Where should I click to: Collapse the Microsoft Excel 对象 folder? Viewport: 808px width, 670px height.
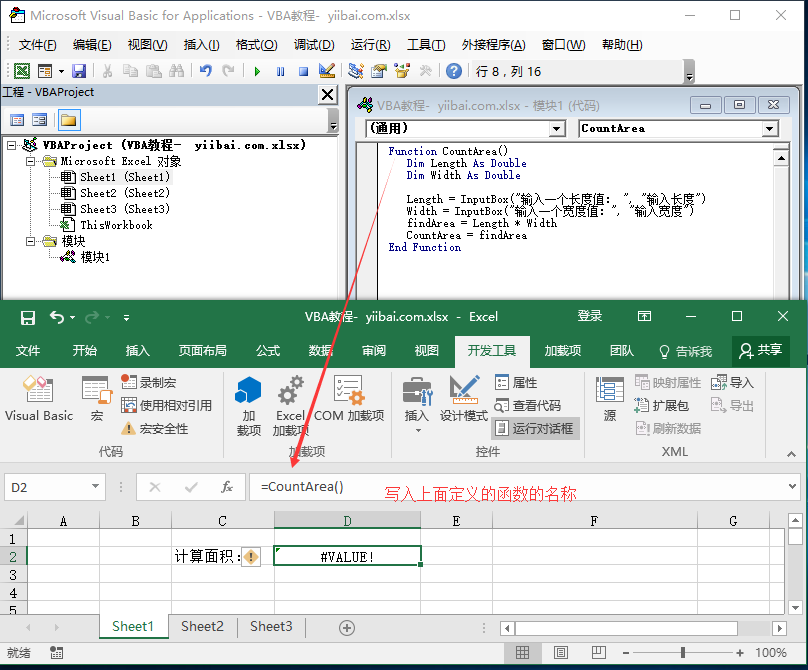(x=30, y=161)
